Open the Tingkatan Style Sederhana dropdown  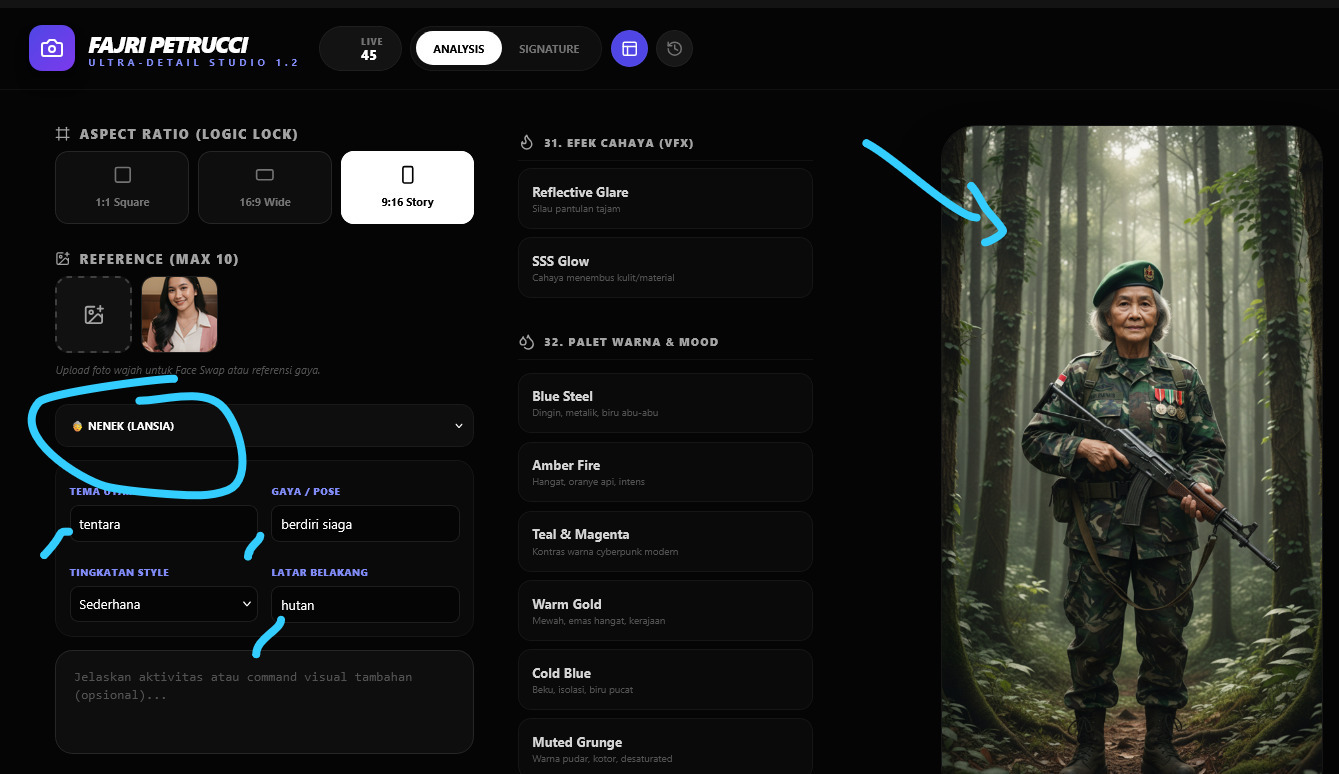tap(164, 604)
